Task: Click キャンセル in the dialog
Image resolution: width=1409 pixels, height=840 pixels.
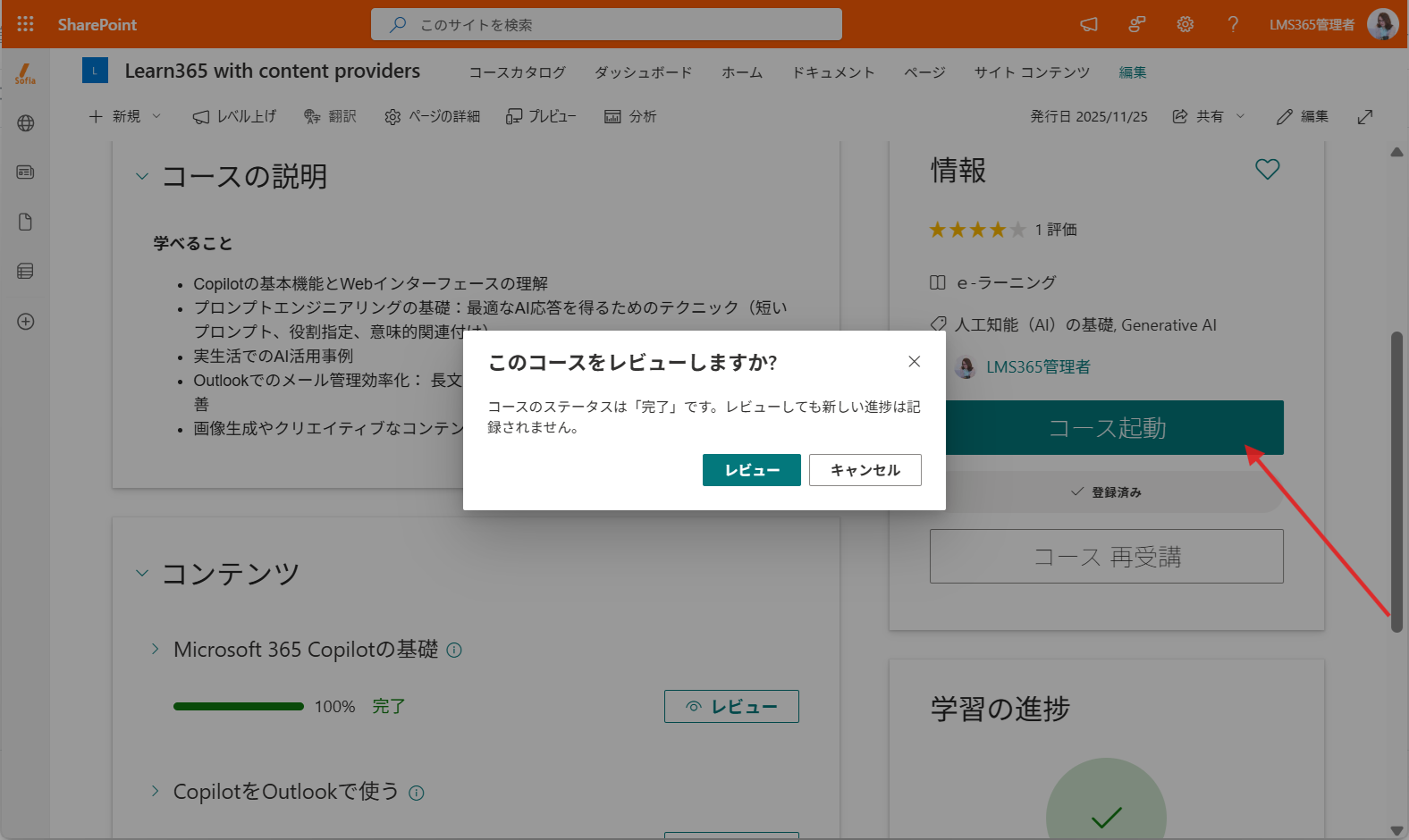Action: (x=865, y=470)
